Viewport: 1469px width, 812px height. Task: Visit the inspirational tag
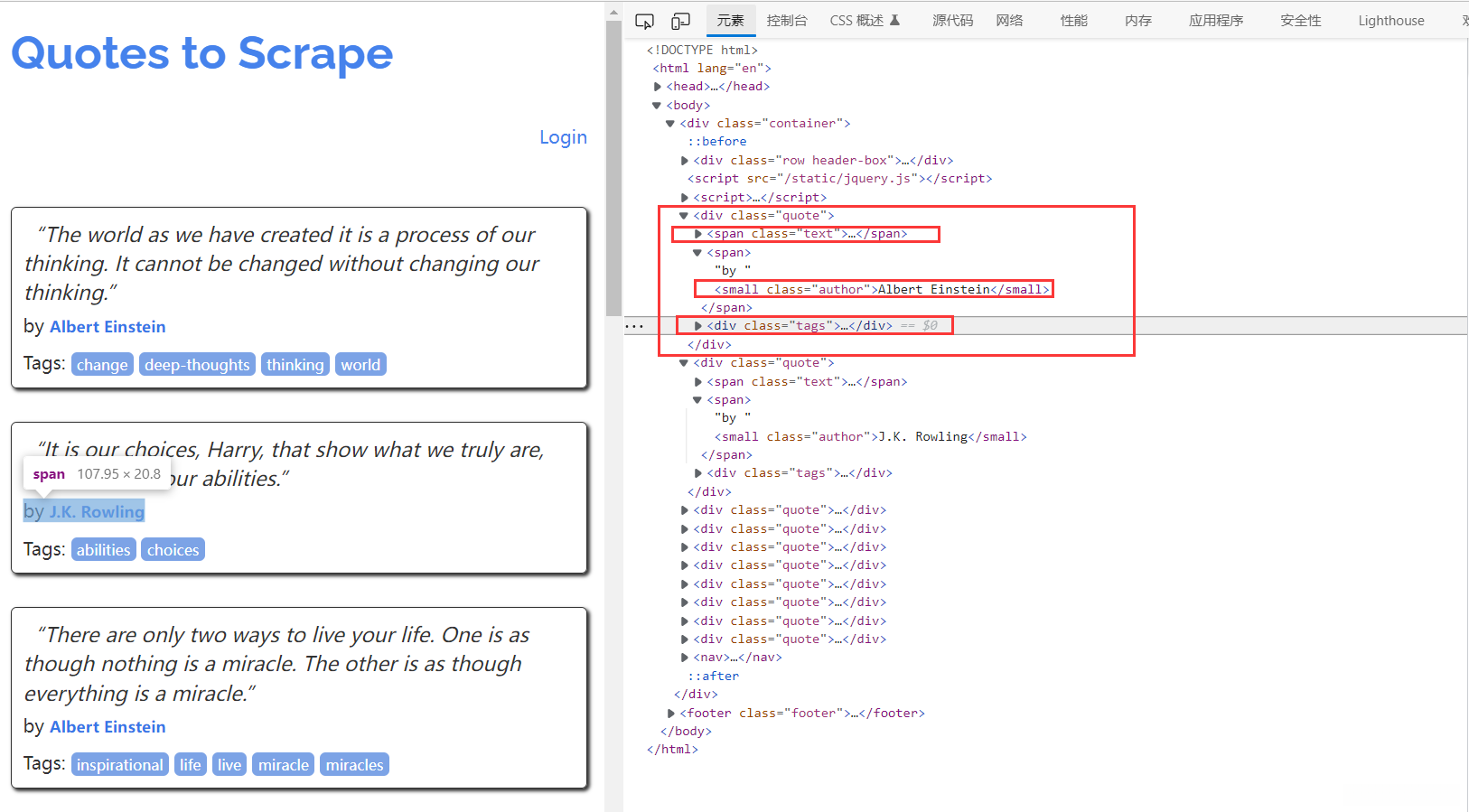120,765
